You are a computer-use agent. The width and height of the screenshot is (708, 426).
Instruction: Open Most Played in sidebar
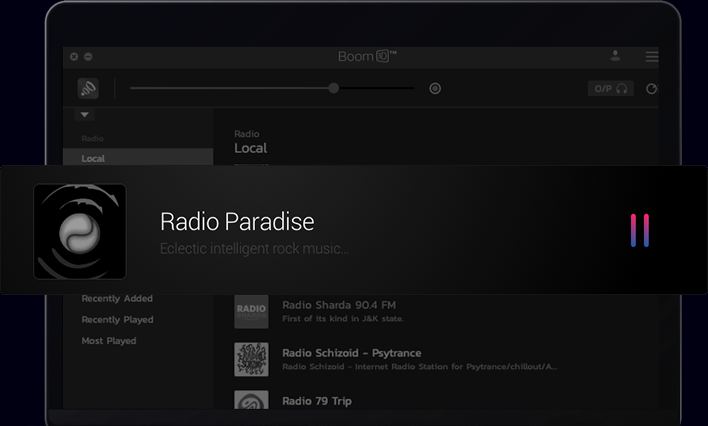109,341
